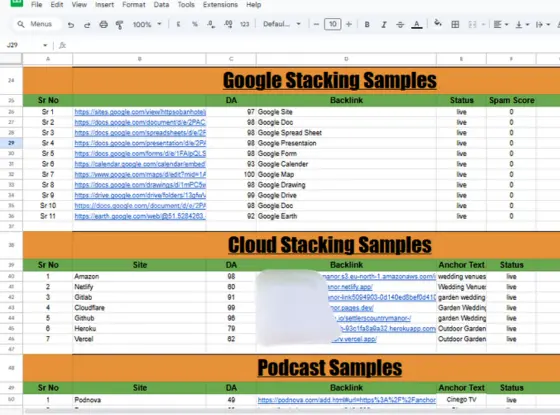Format as currency icon
Image resolution: width=560 pixels, height=415 pixels.
pyautogui.click(x=178, y=24)
